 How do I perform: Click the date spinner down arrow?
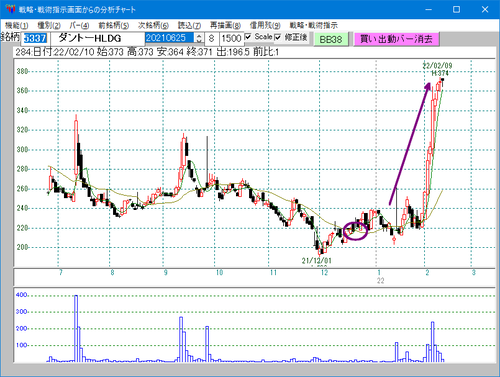click(199, 41)
